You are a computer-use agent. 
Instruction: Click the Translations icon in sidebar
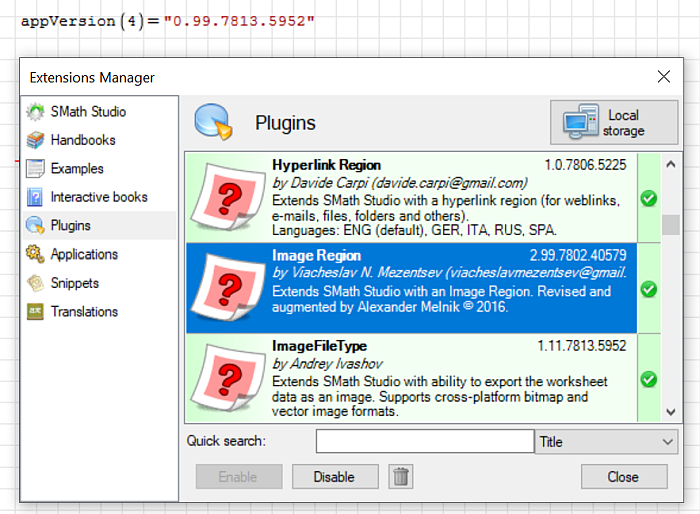click(x=35, y=312)
